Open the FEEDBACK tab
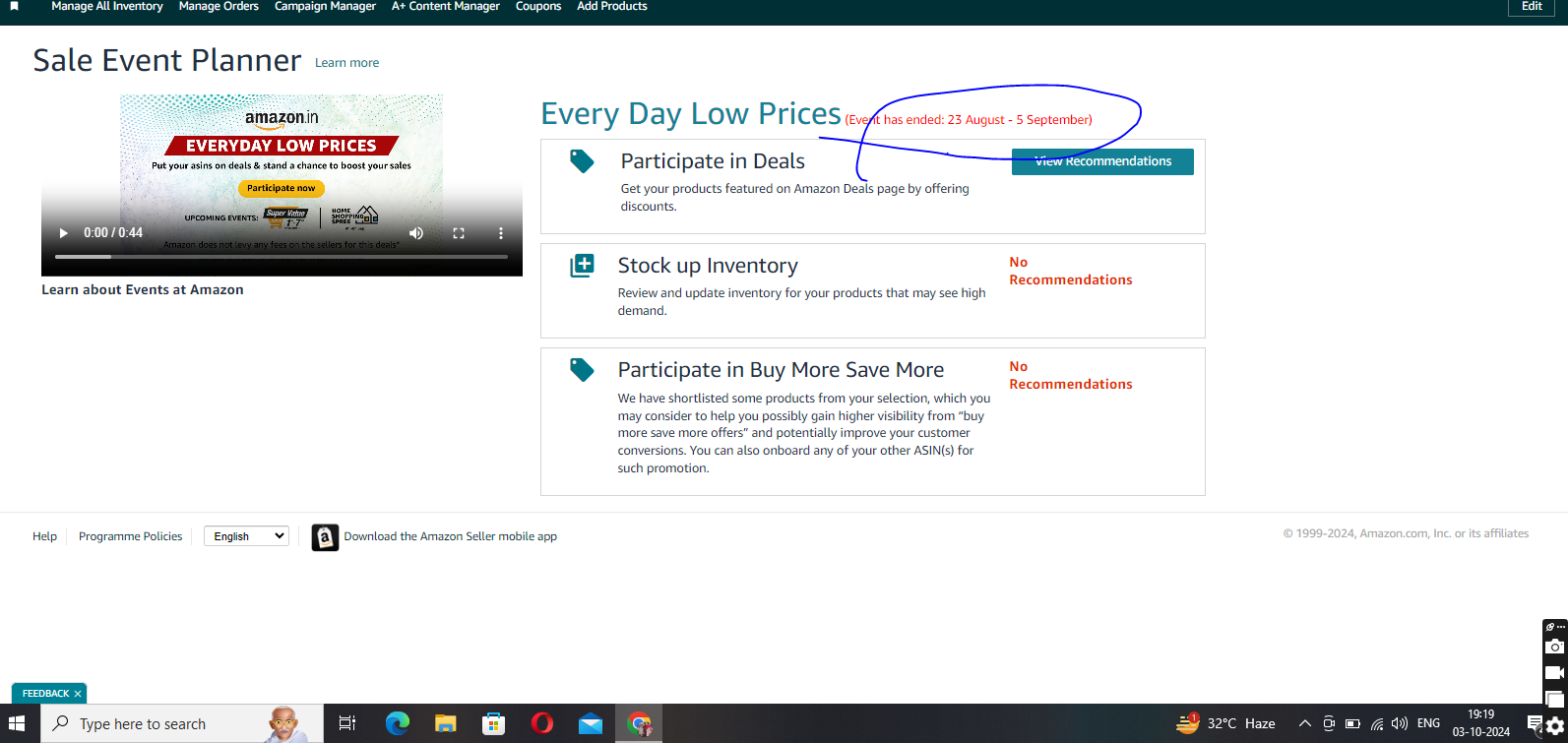Viewport: 1568px width, 743px height. (x=45, y=694)
